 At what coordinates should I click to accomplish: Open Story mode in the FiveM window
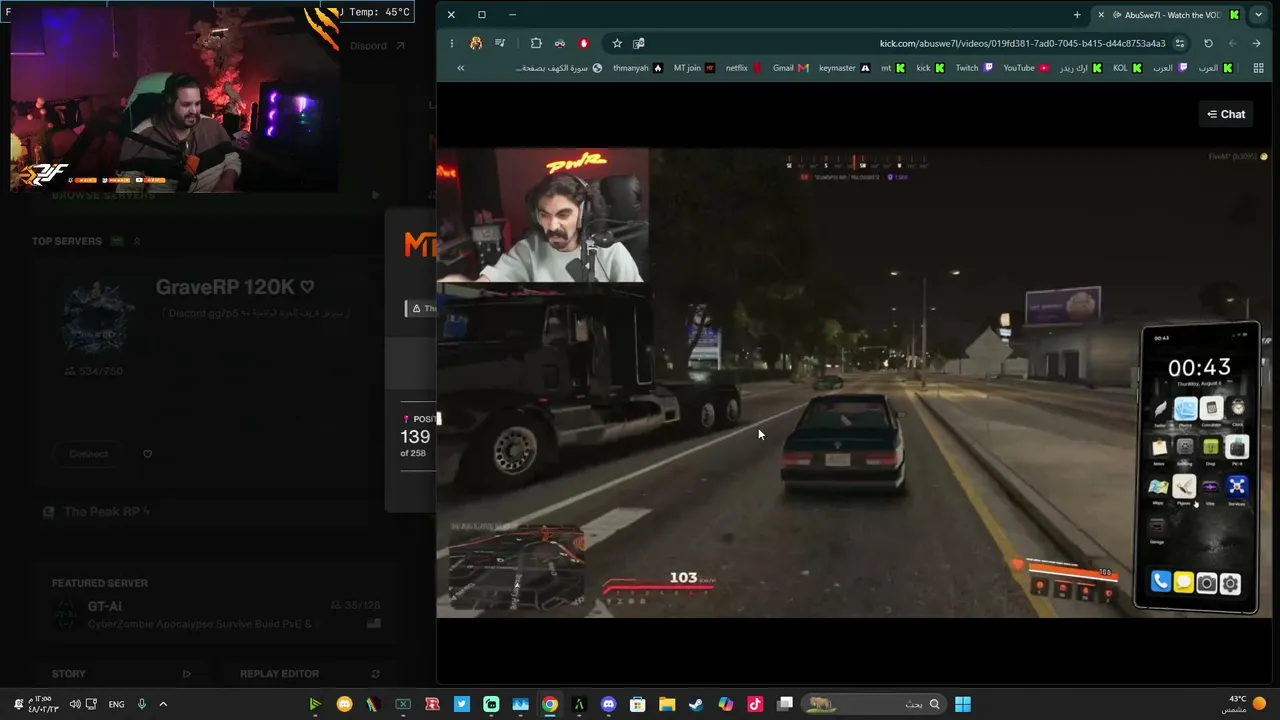pos(69,674)
